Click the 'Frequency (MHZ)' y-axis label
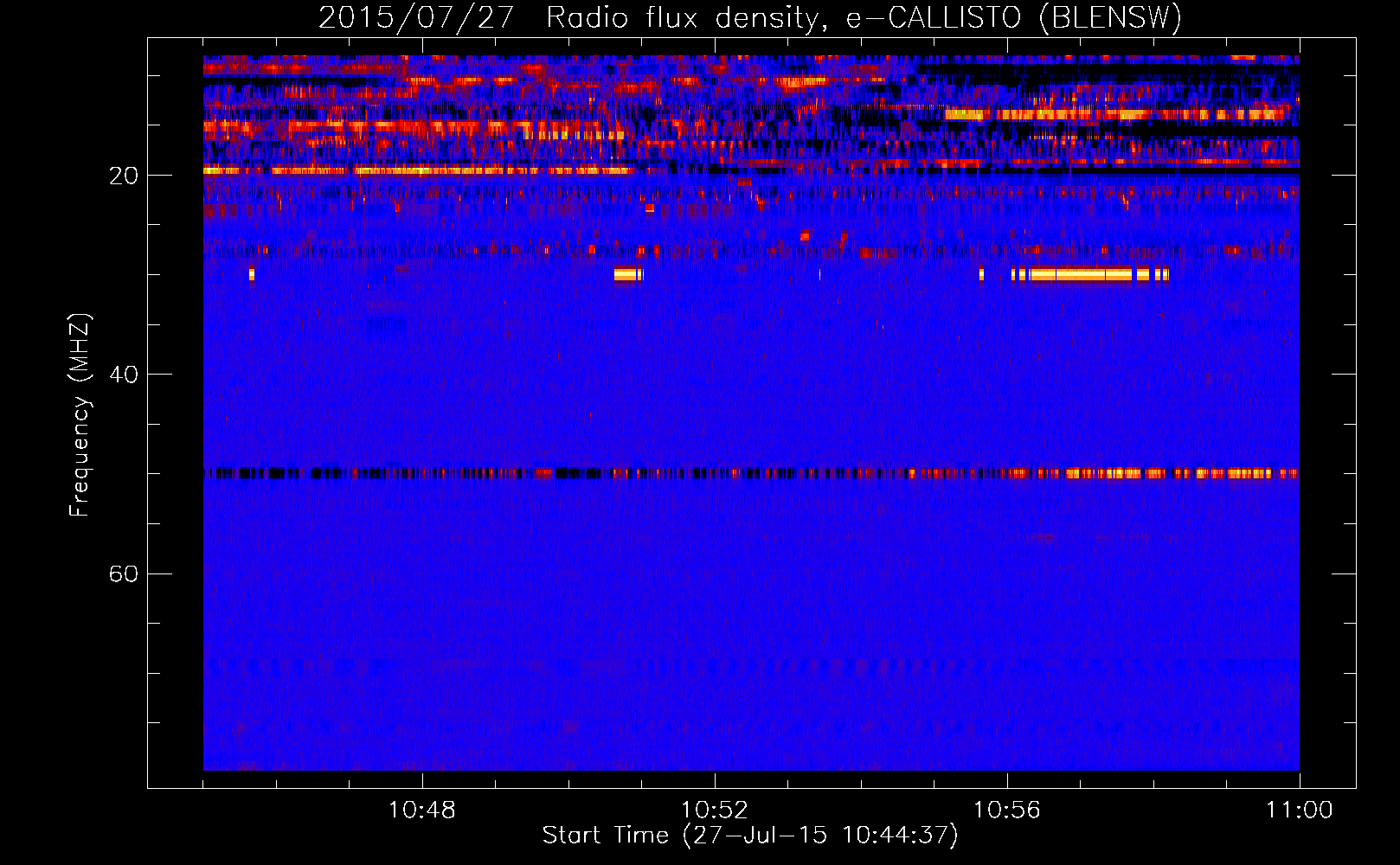Viewport: 1400px width, 865px height. pyautogui.click(x=79, y=415)
